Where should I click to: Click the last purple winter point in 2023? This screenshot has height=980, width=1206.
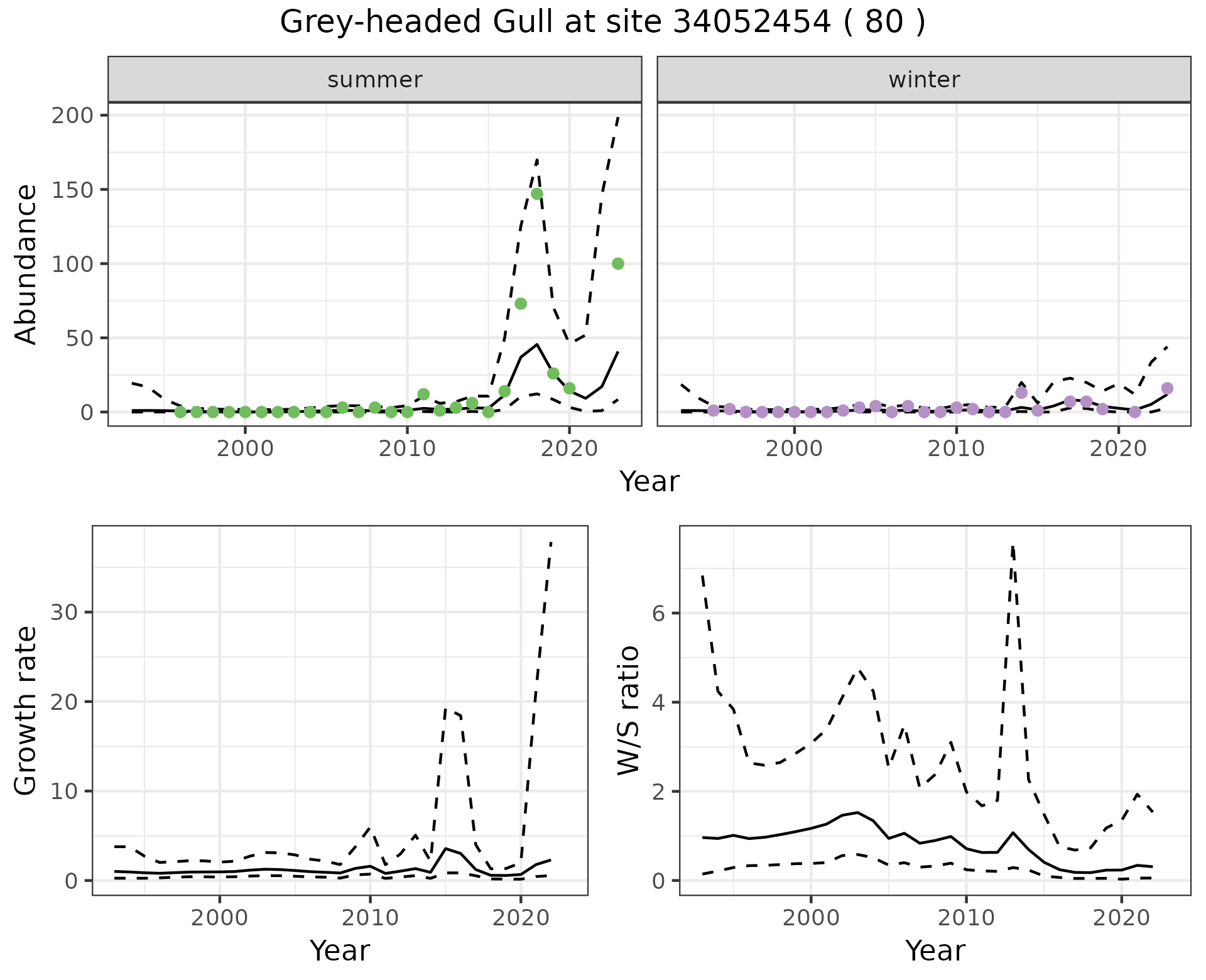click(x=1167, y=388)
